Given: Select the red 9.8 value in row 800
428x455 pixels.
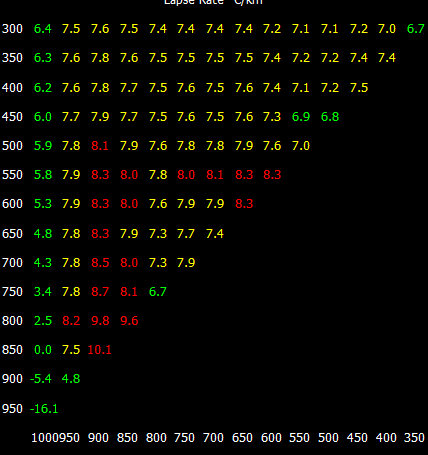Looking at the screenshot, I should pos(100,321).
